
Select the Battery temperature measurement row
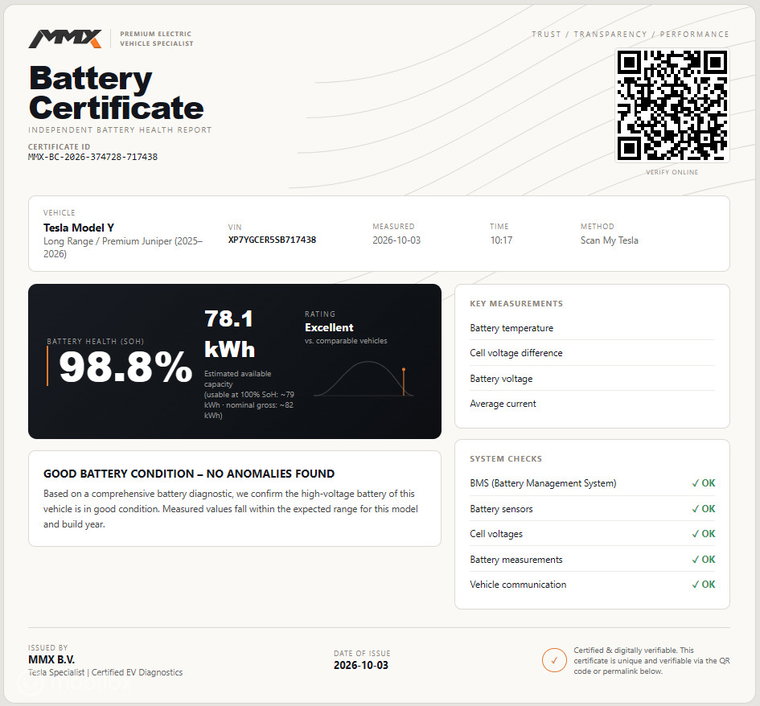coord(592,328)
